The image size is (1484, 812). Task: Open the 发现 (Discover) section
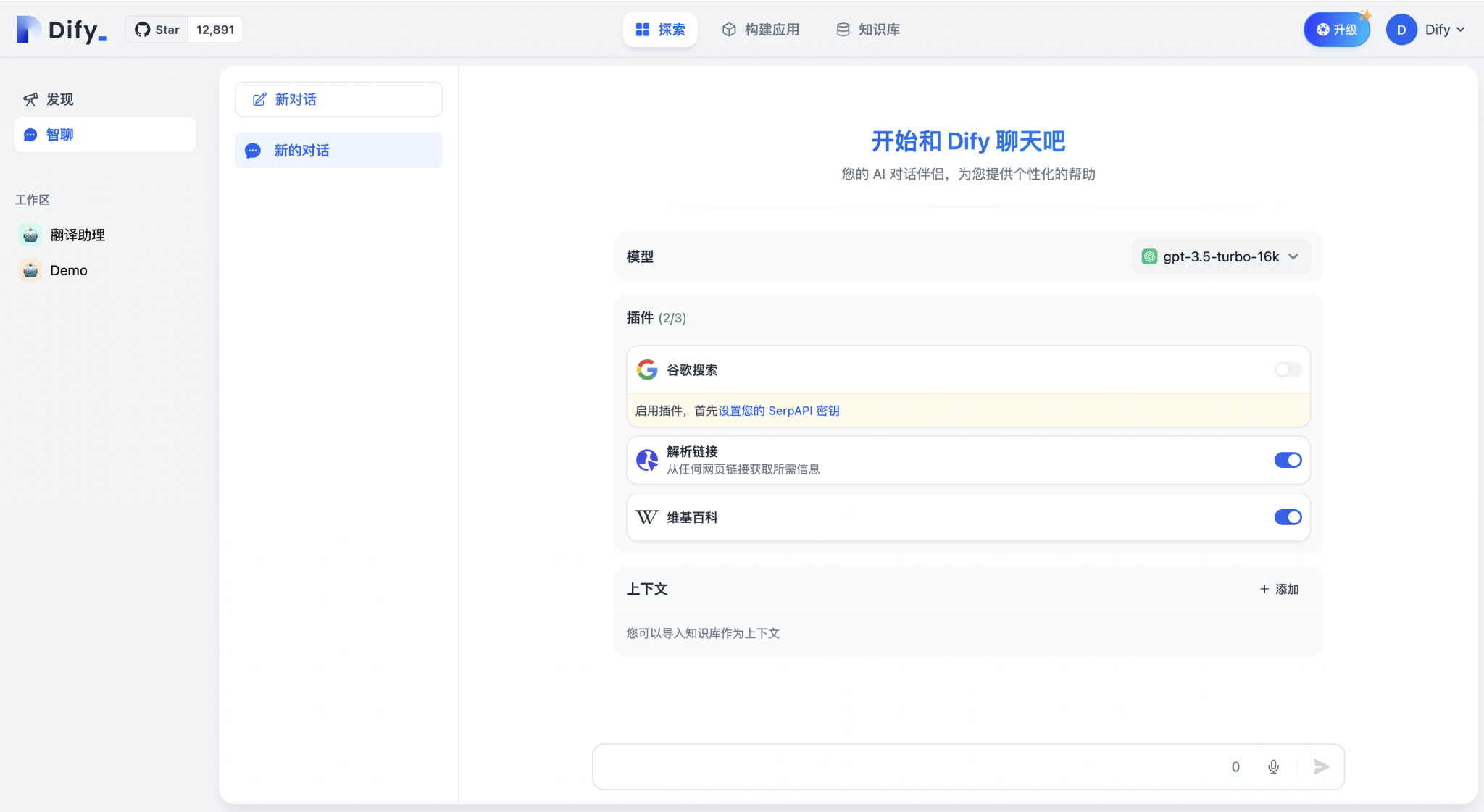59,99
